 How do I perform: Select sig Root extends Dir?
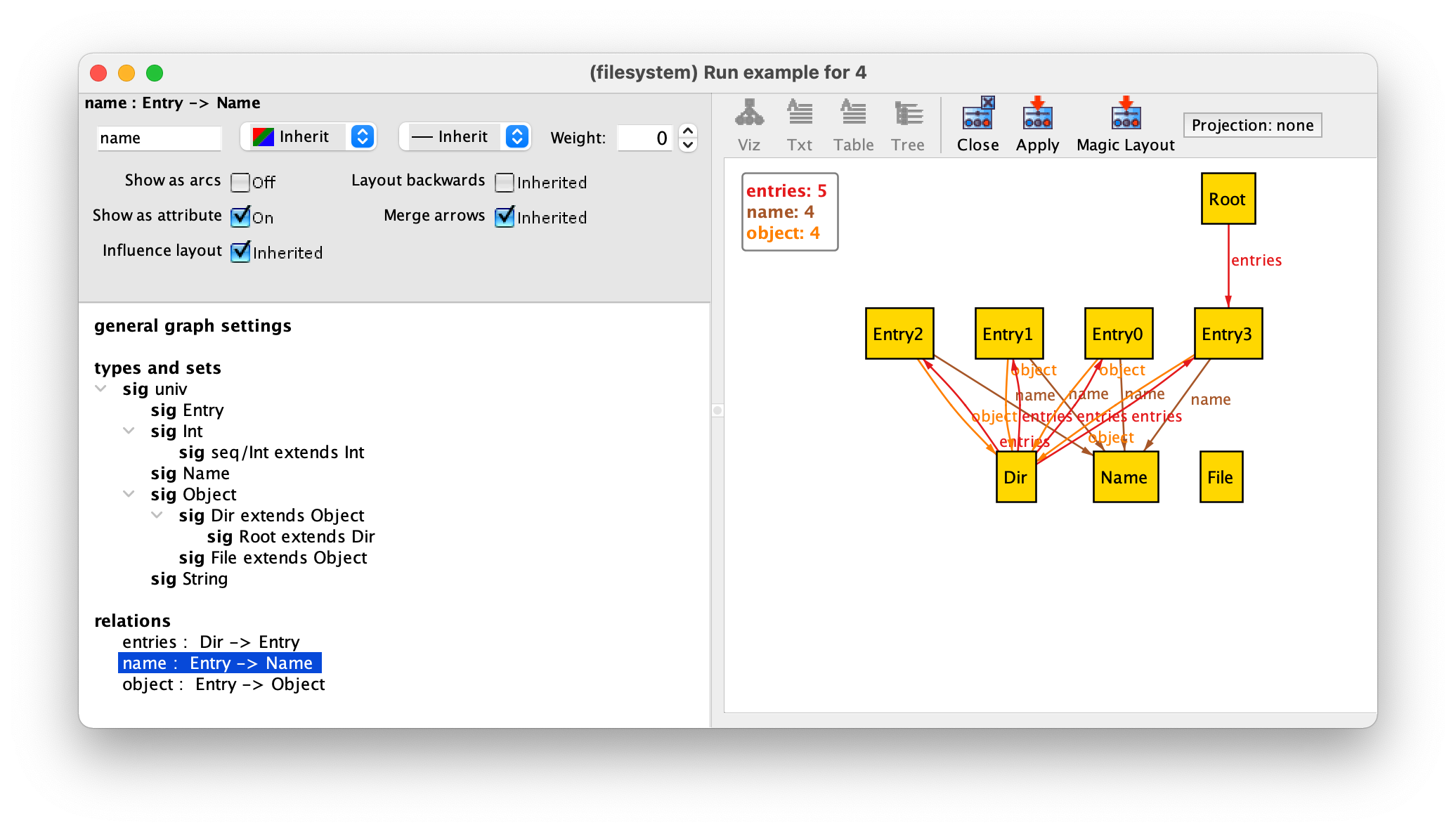[x=291, y=537]
